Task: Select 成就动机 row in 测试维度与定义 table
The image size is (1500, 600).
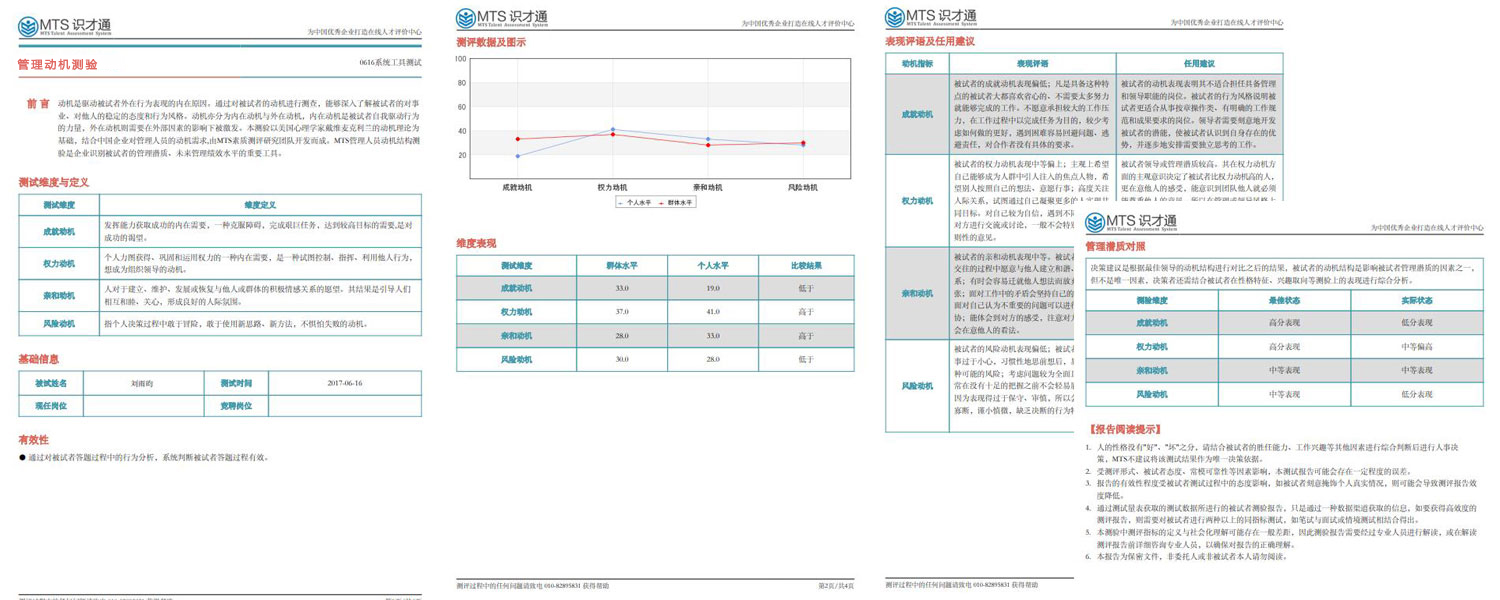Action: (x=220, y=231)
